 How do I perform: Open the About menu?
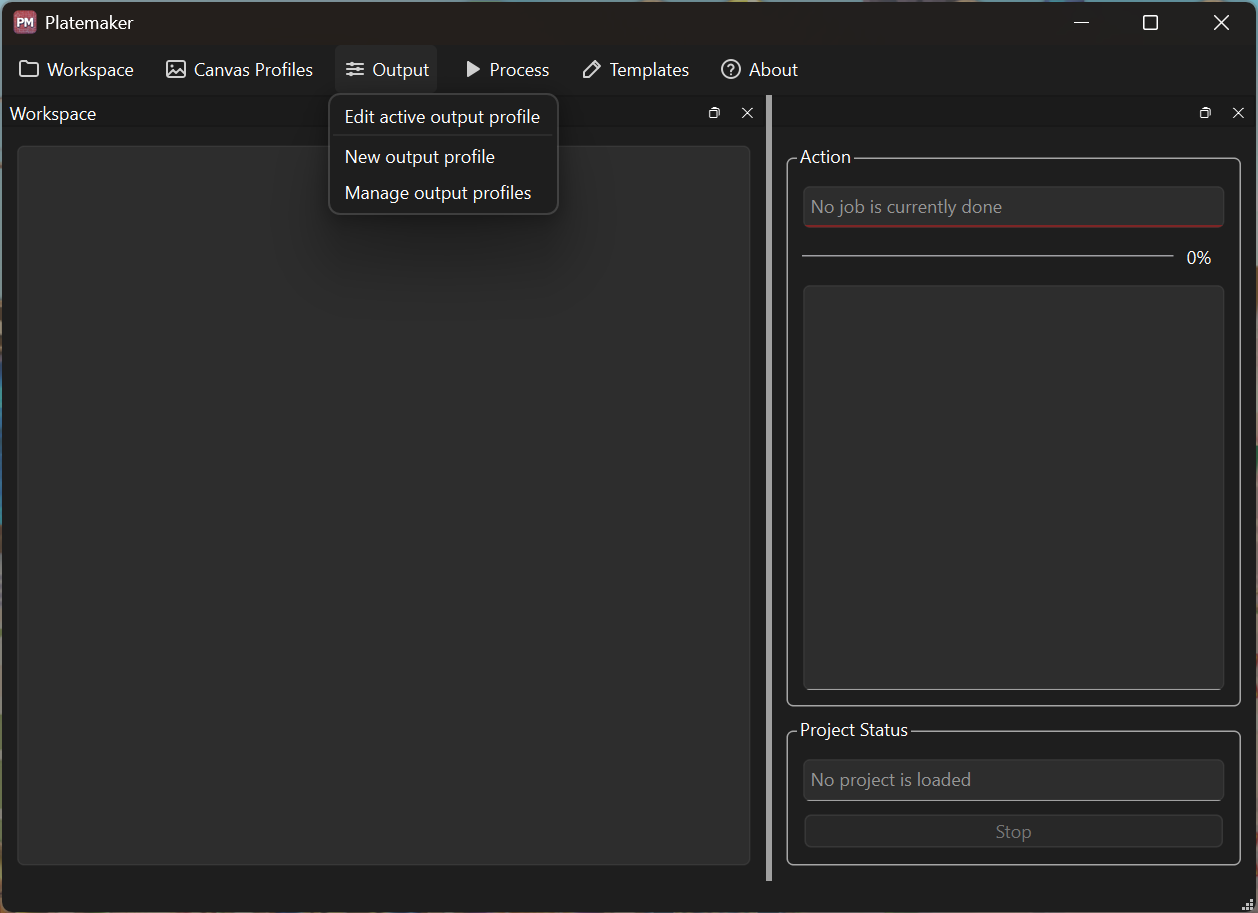click(759, 70)
